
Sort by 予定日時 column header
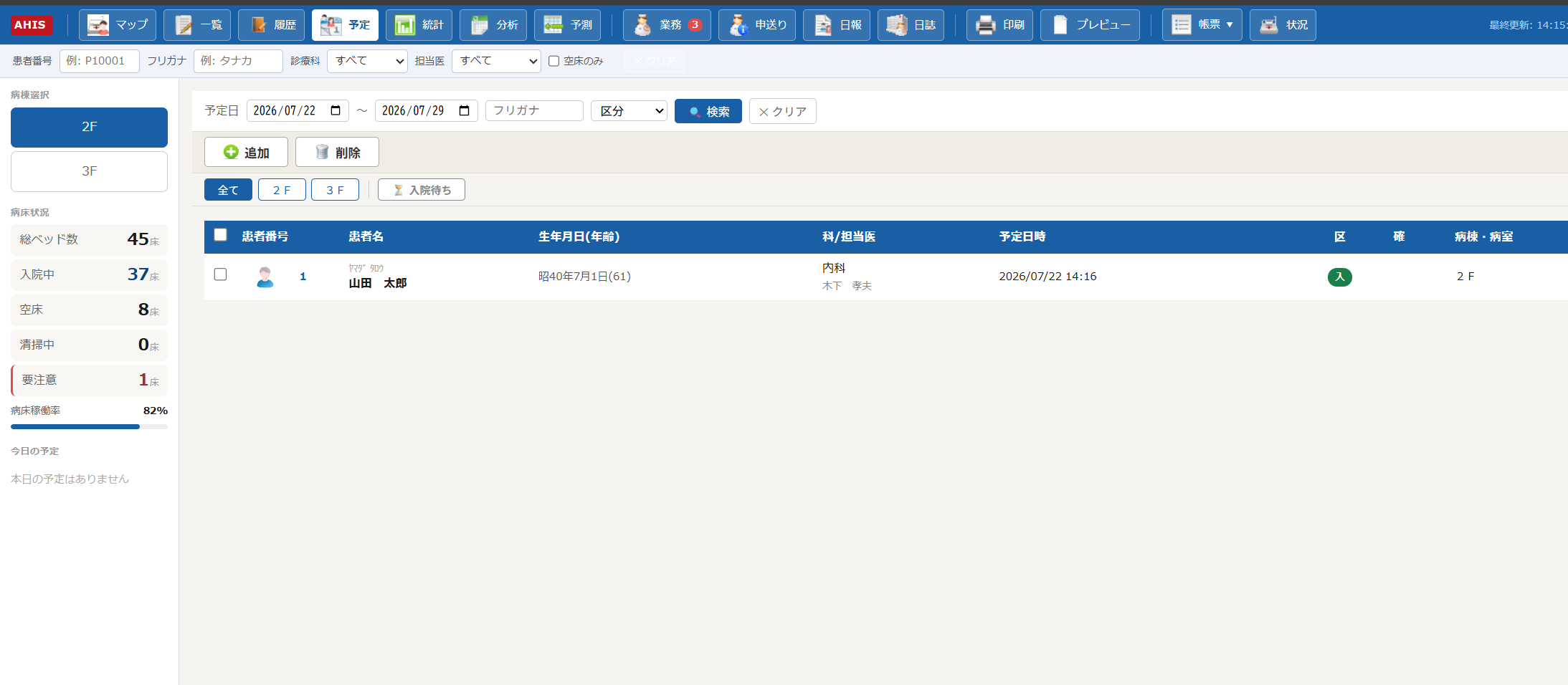[x=1022, y=236]
